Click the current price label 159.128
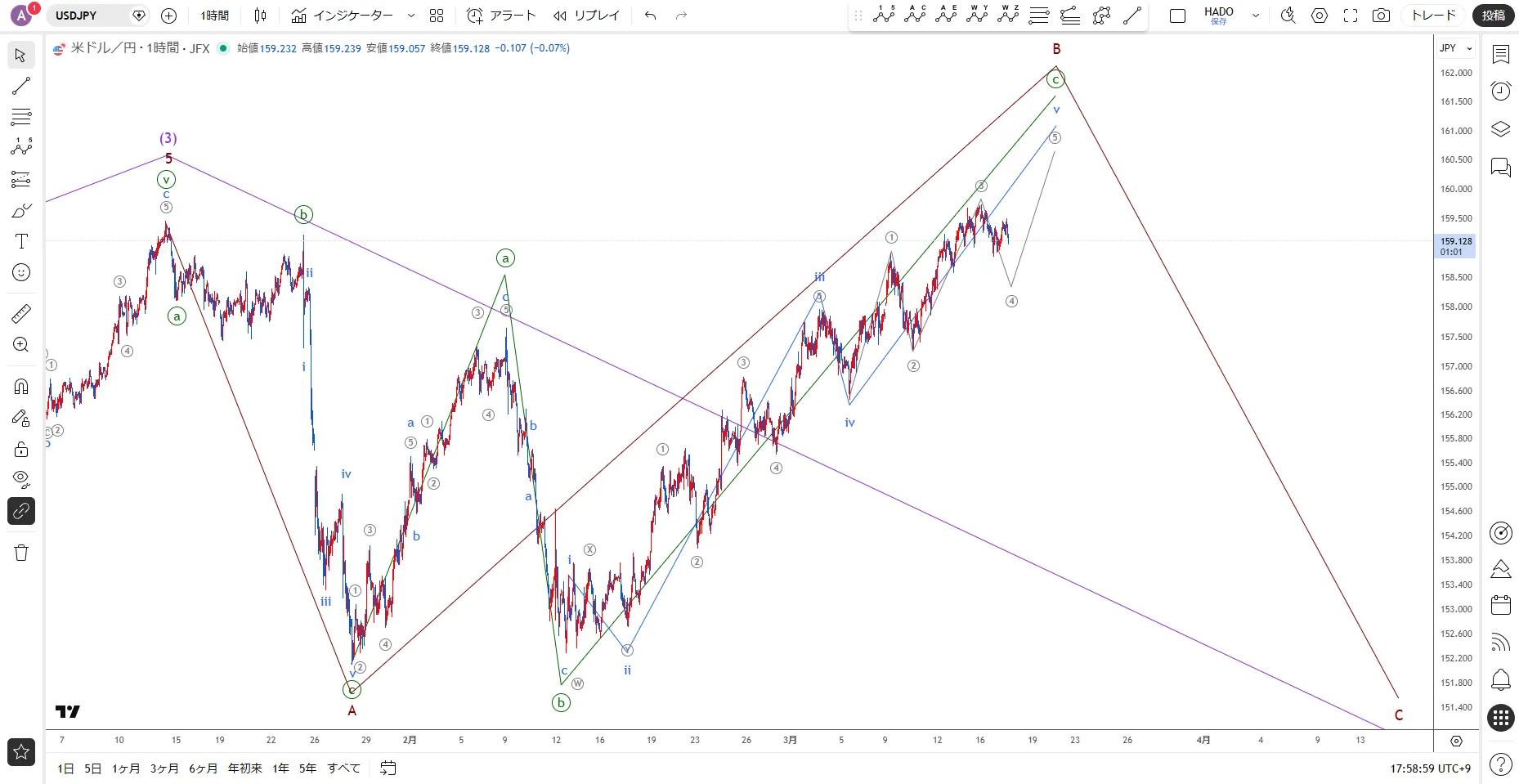This screenshot has width=1519, height=784. [x=1455, y=241]
